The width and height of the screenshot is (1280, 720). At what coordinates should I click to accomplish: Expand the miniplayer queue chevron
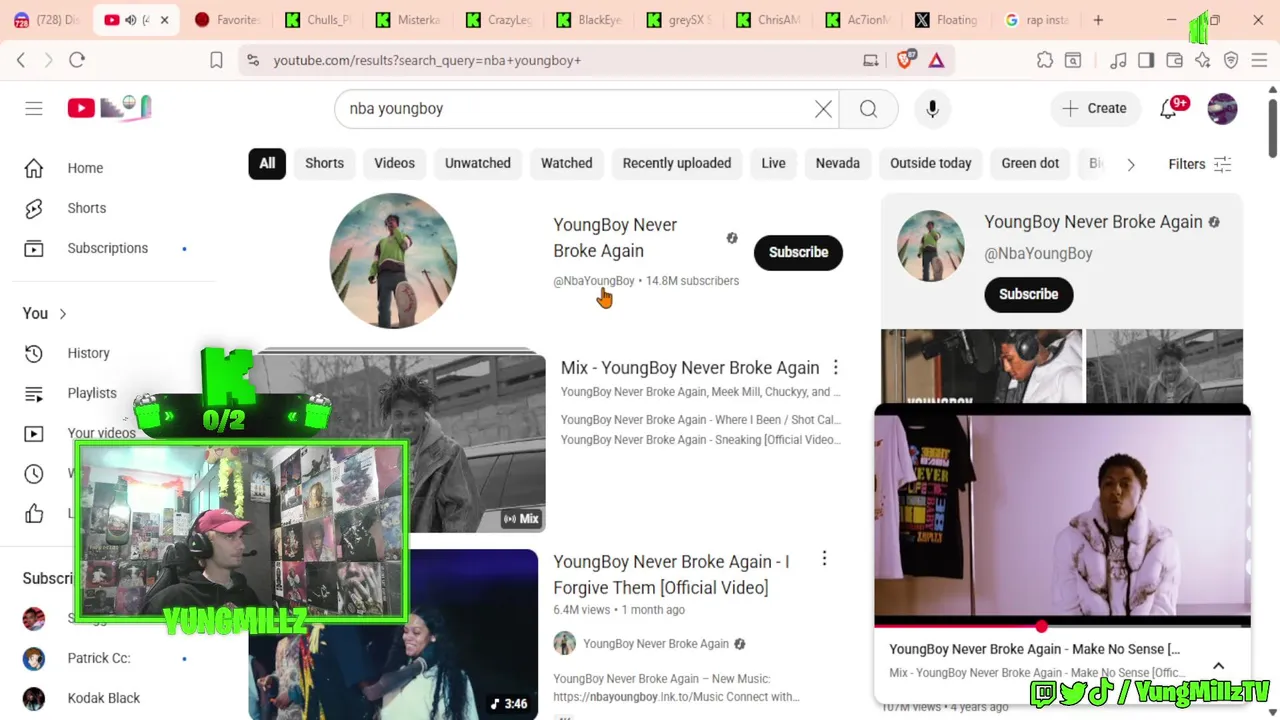click(1218, 665)
